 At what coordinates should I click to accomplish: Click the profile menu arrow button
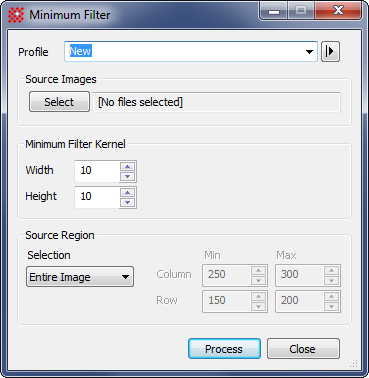(x=330, y=52)
